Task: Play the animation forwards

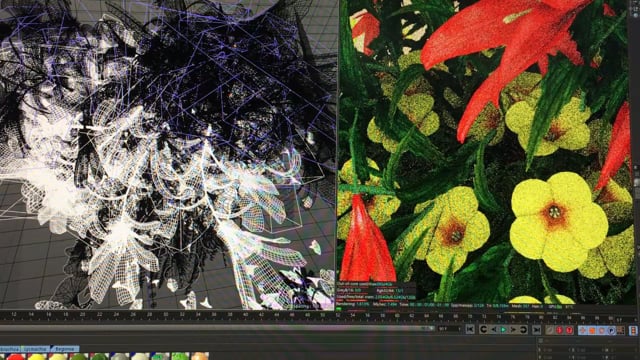Action: pyautogui.click(x=503, y=329)
